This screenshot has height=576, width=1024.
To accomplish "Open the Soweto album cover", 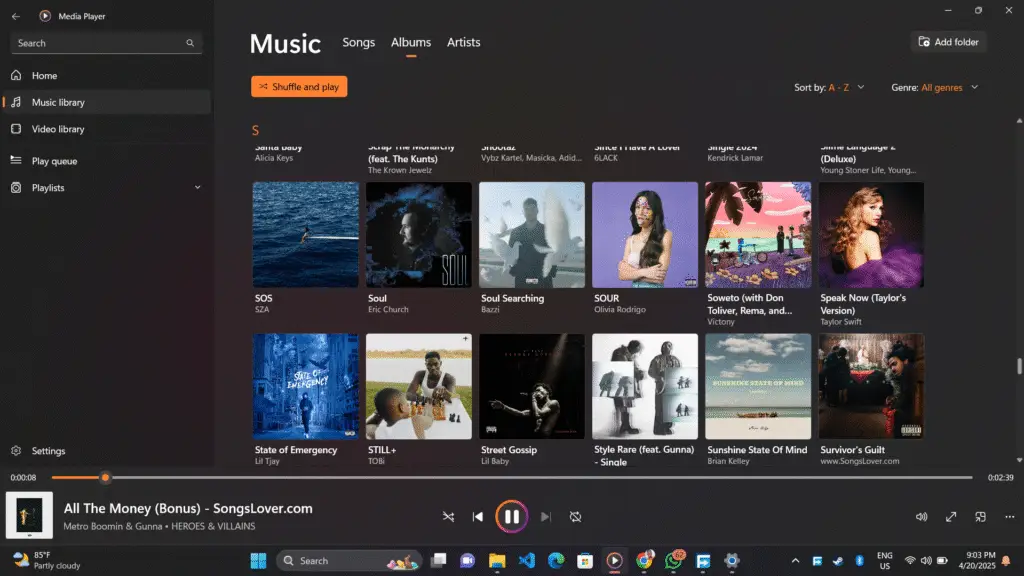I will pyautogui.click(x=758, y=235).
